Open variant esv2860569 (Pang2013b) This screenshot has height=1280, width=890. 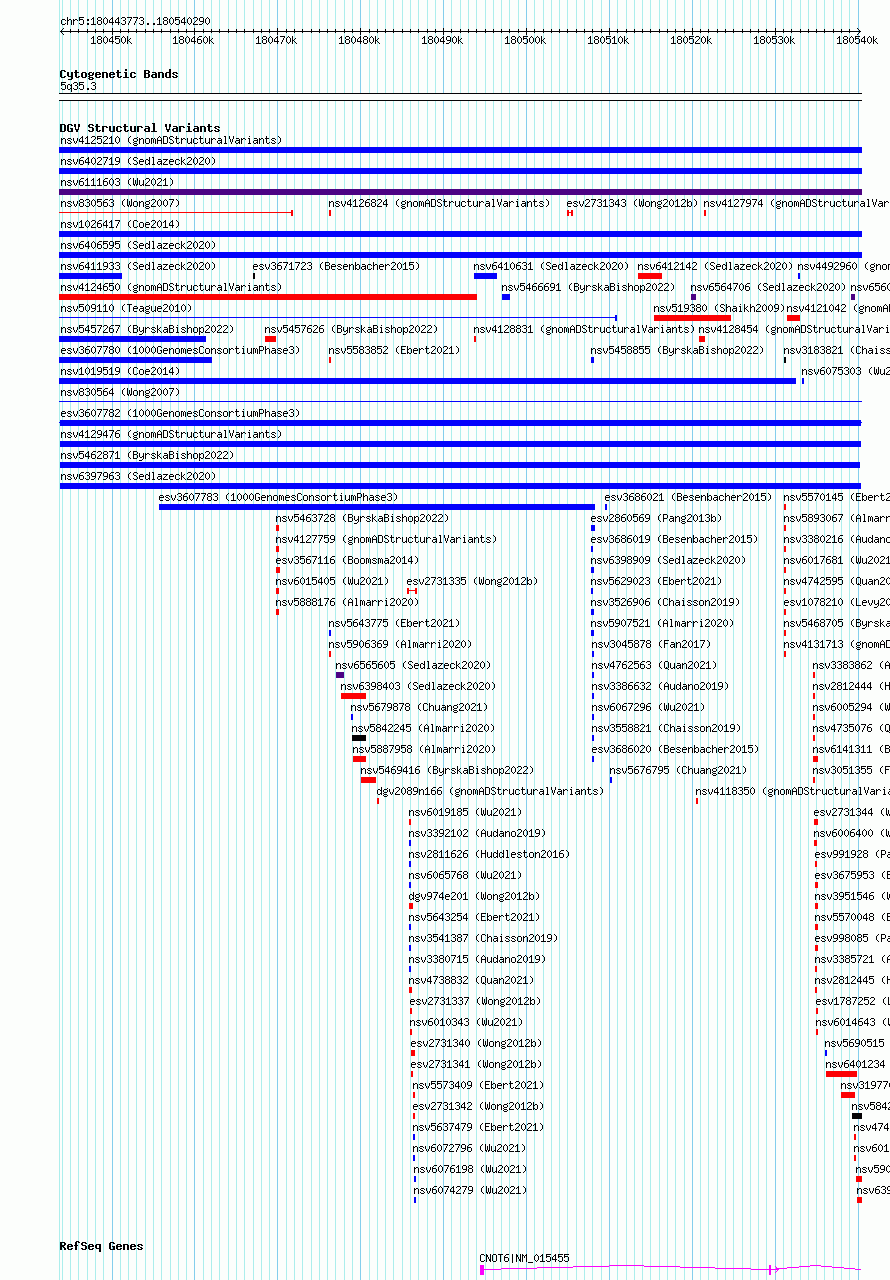(656, 518)
